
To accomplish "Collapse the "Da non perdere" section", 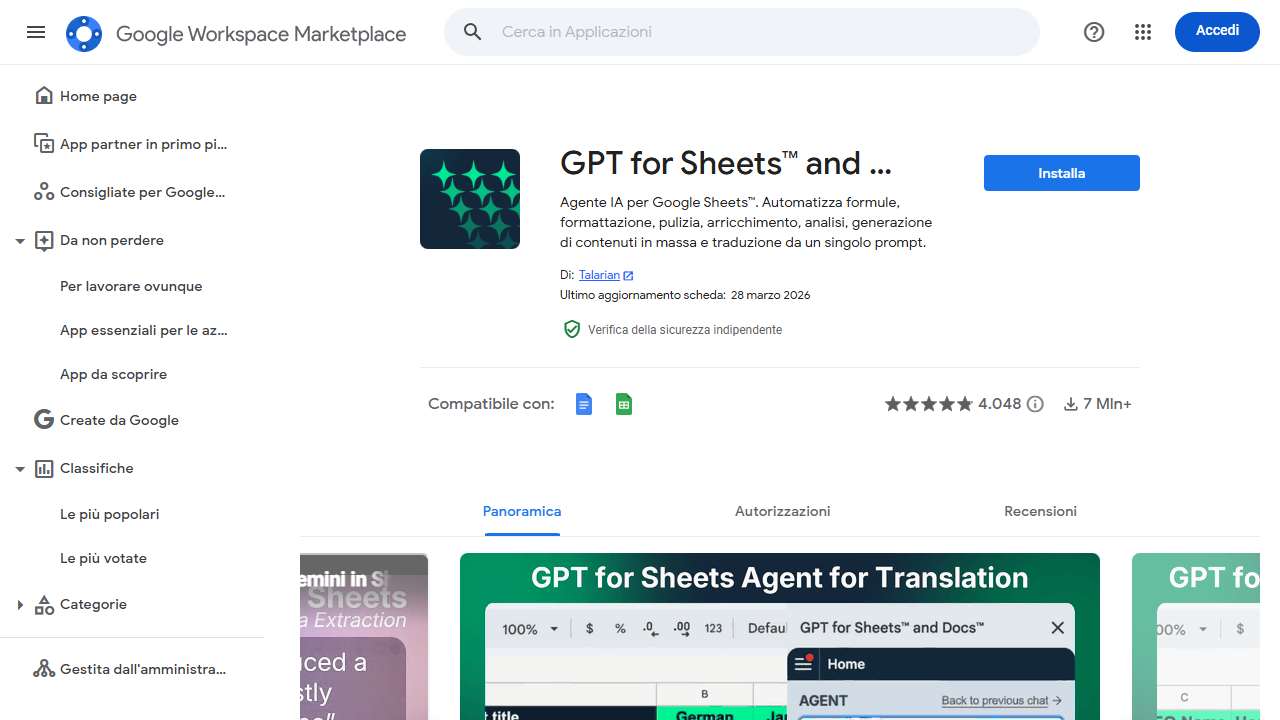I will pos(20,240).
